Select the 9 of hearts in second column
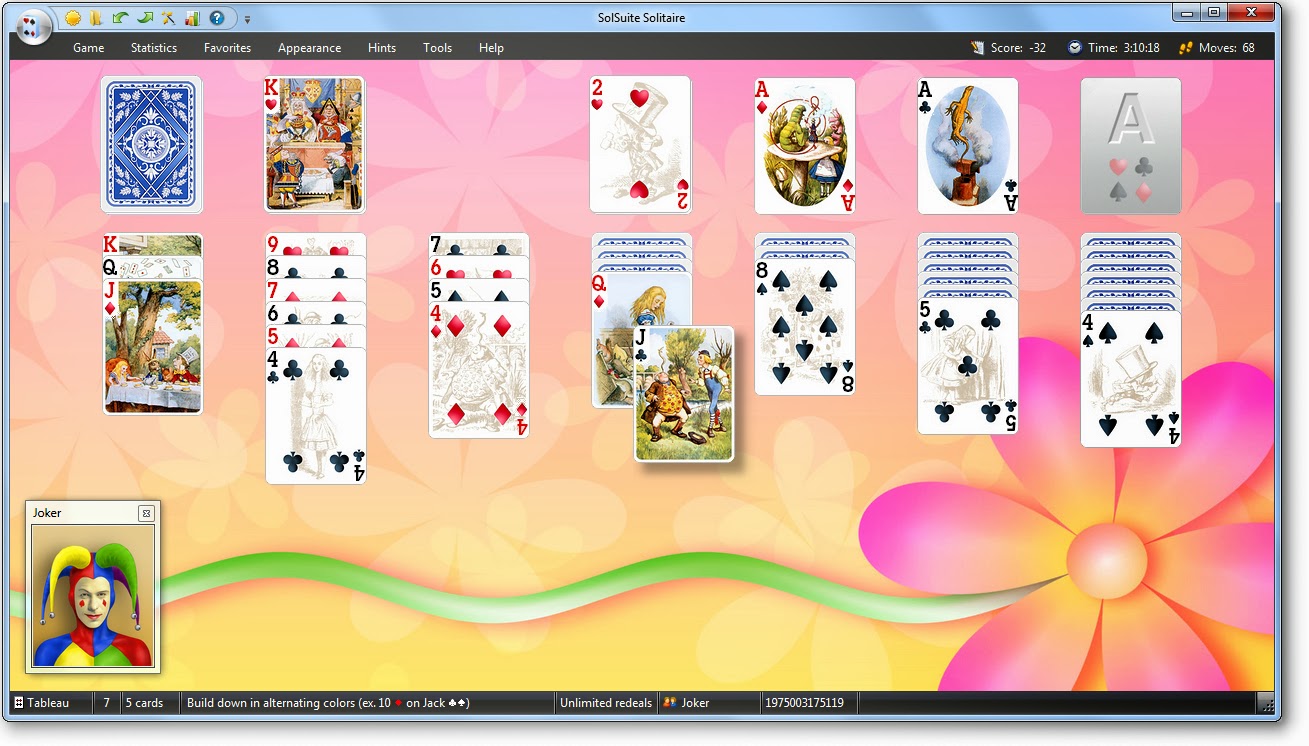This screenshot has width=1309, height=746. click(x=316, y=245)
